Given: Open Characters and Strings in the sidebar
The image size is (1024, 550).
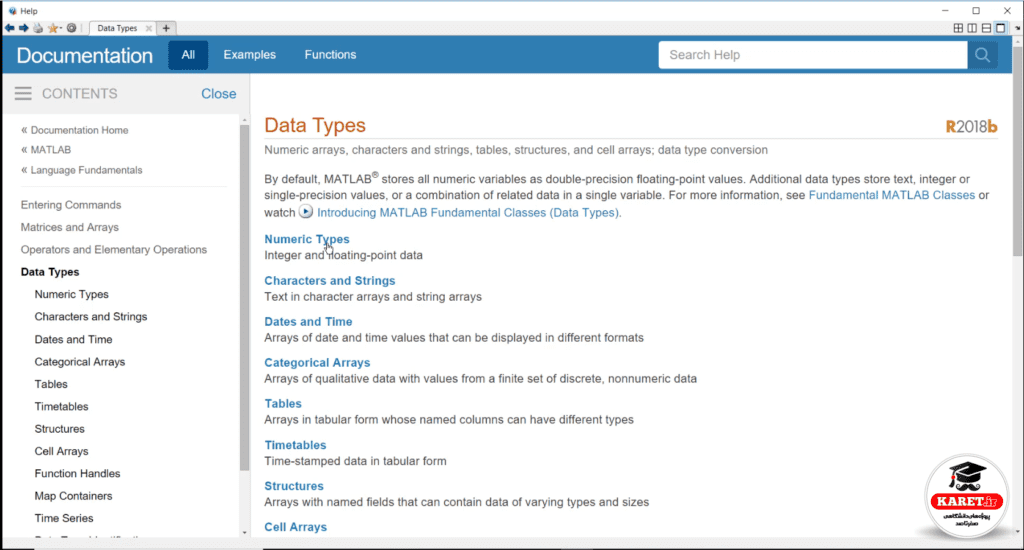Looking at the screenshot, I should [91, 316].
